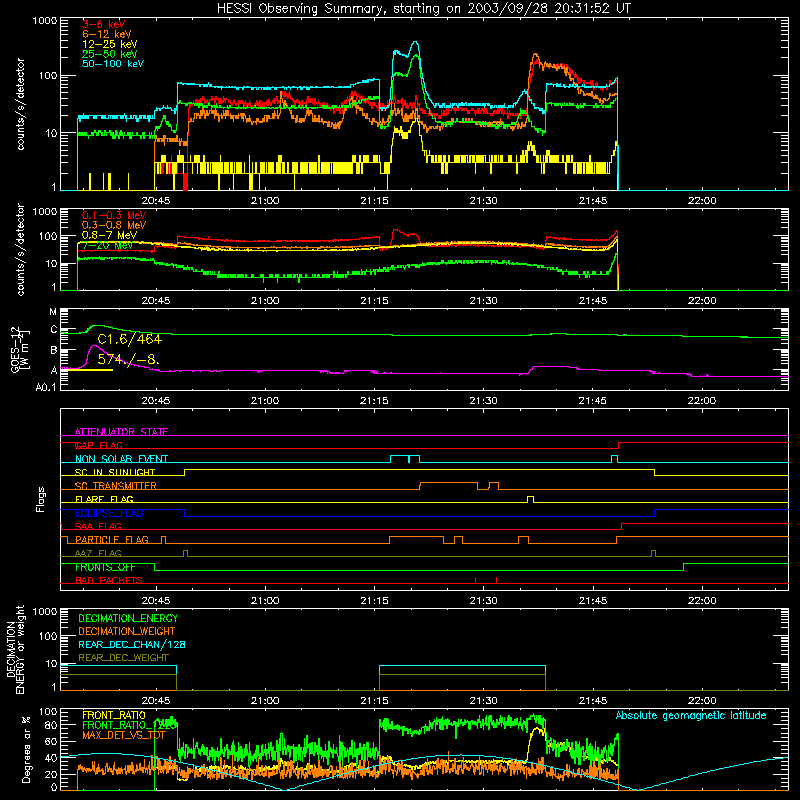Click the 6-12 keV orange peak near 21:37
This screenshot has width=800, height=800.
(x=535, y=56)
